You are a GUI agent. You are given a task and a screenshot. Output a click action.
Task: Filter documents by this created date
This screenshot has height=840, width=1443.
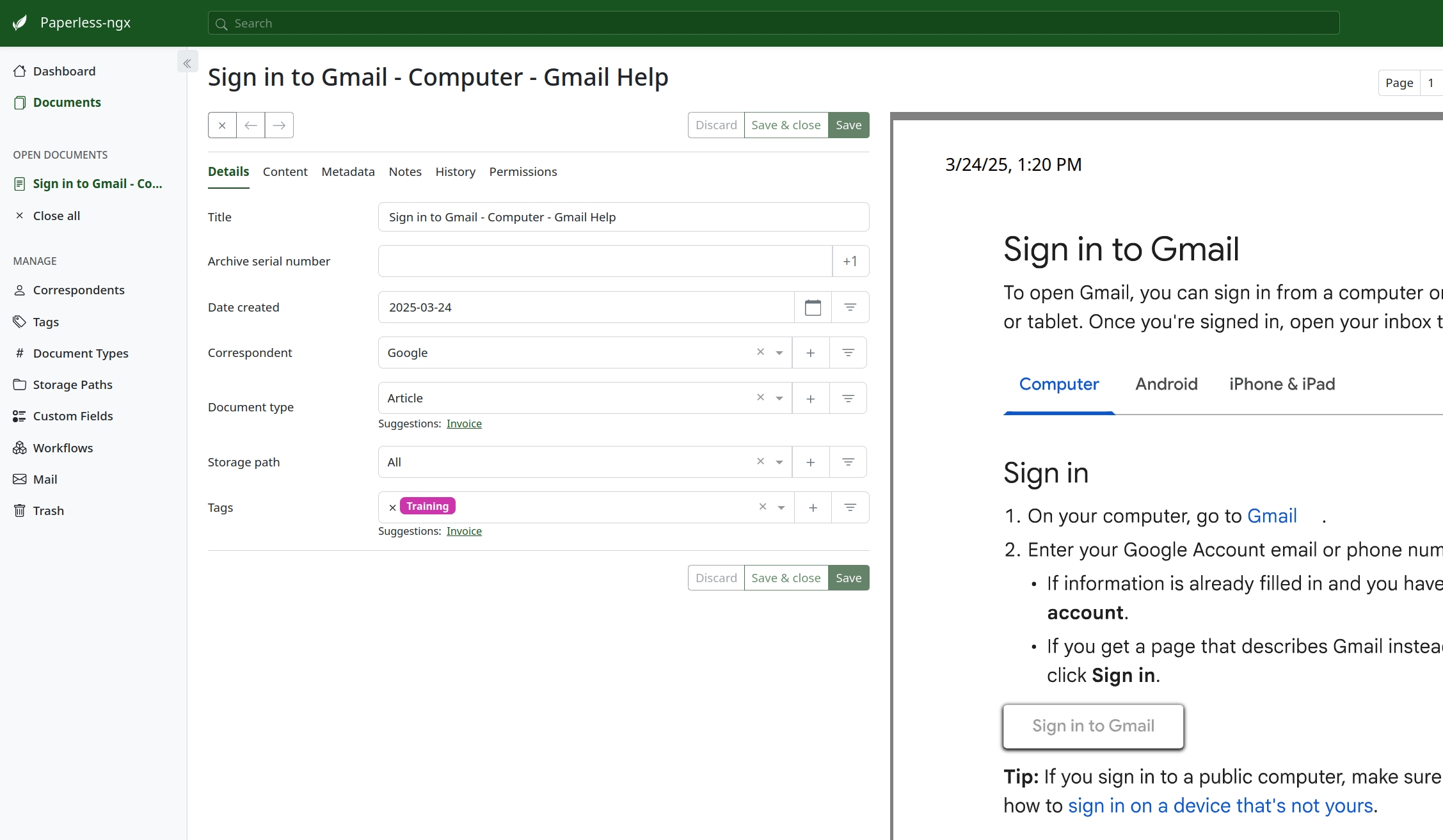(850, 307)
